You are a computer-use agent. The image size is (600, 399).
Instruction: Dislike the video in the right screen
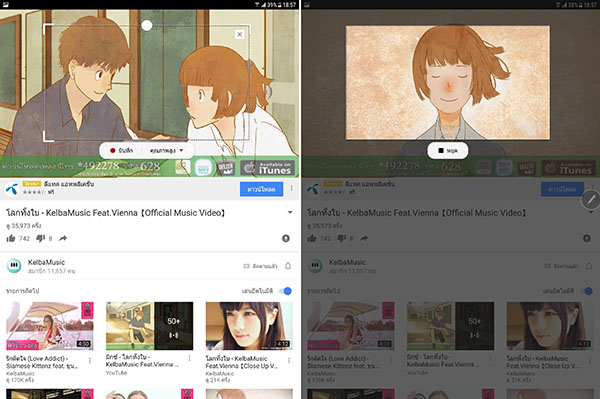(342, 238)
